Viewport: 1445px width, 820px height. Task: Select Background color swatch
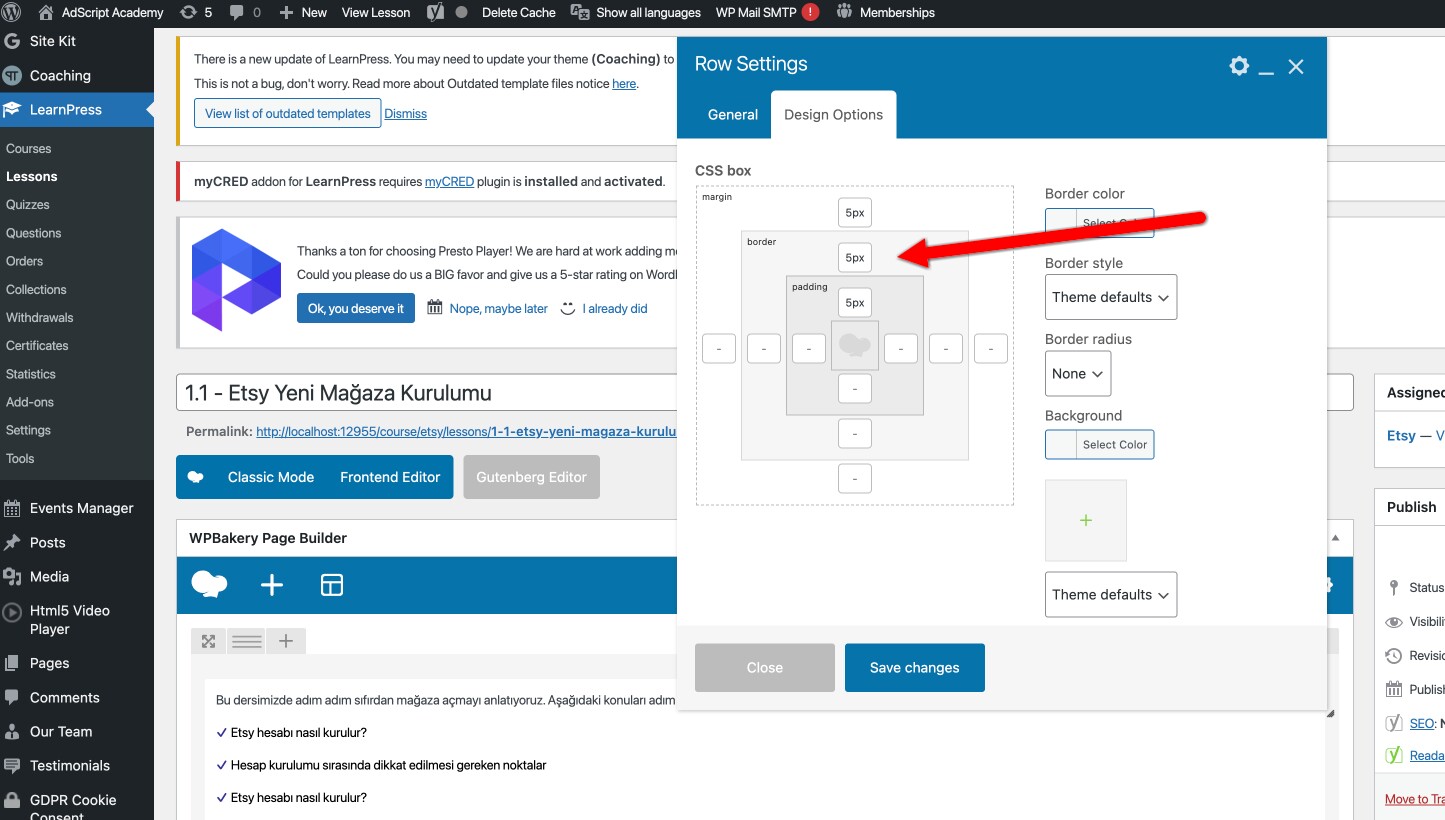[x=1061, y=445]
